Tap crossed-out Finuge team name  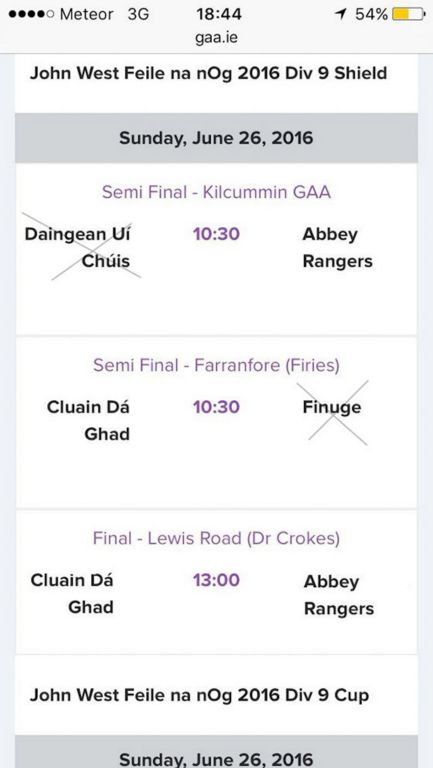332,408
